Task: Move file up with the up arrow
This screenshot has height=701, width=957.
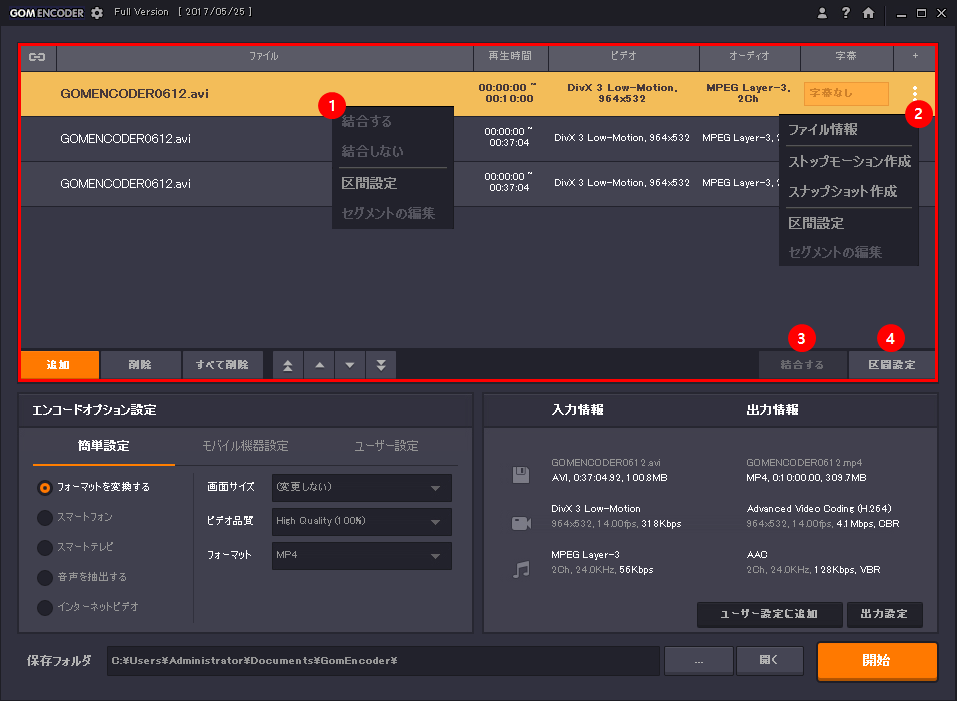Action: (319, 365)
